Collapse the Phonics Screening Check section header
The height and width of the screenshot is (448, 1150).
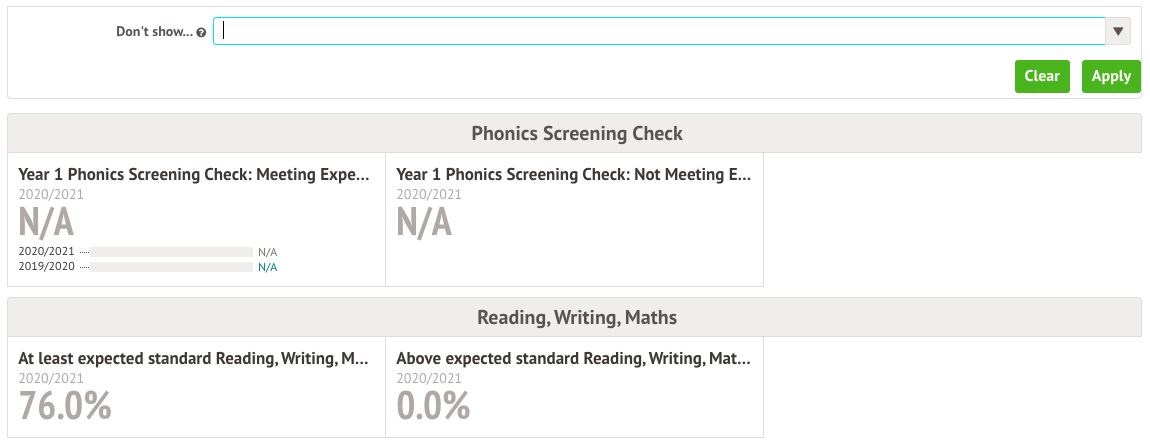[x=574, y=133]
